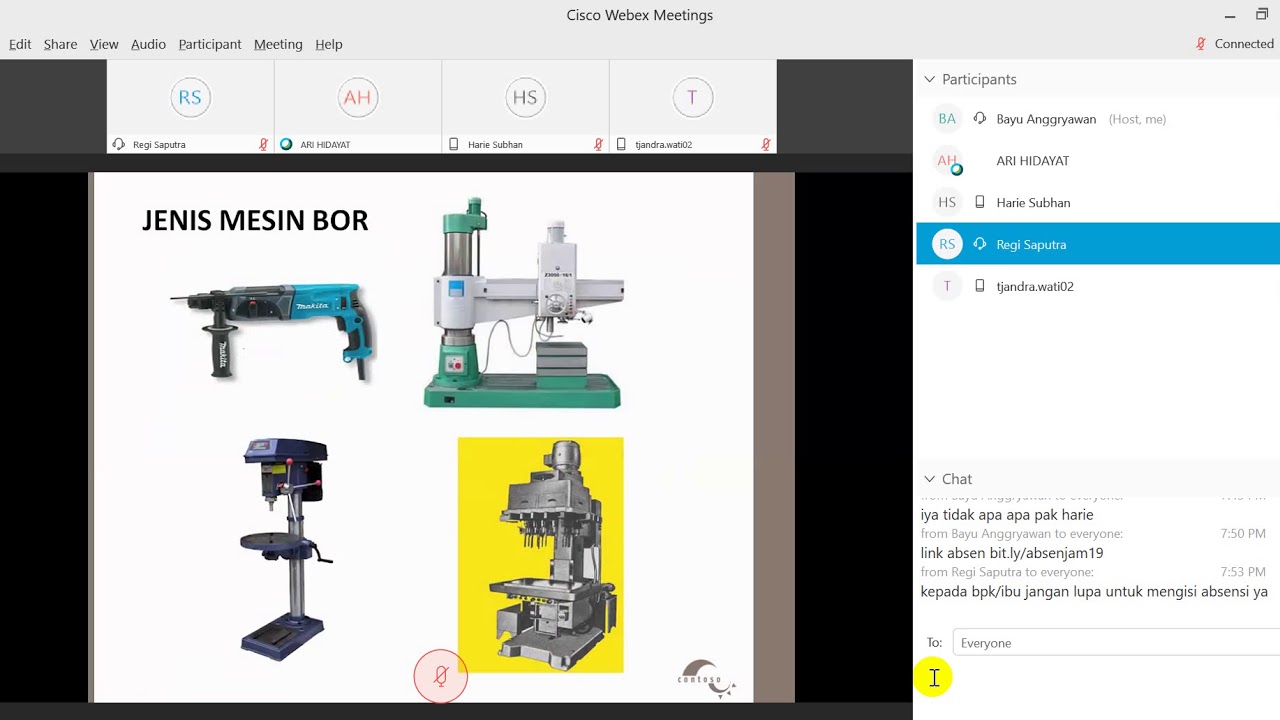Screen dimensions: 1280x720
Task: Minimize the Webex Meetings window
Action: pyautogui.click(x=1230, y=16)
